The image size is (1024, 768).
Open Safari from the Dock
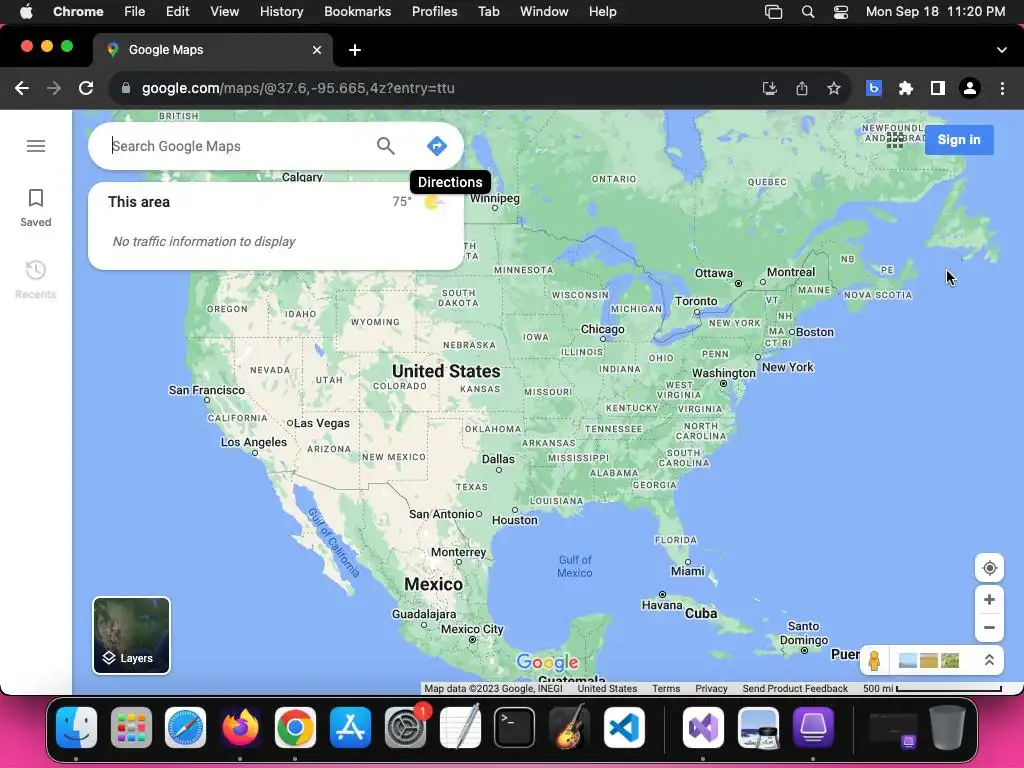(185, 727)
